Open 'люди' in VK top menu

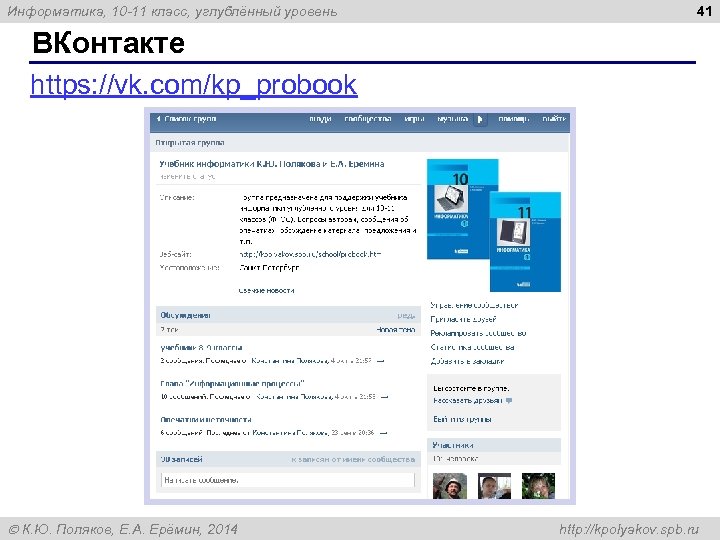[x=320, y=119]
